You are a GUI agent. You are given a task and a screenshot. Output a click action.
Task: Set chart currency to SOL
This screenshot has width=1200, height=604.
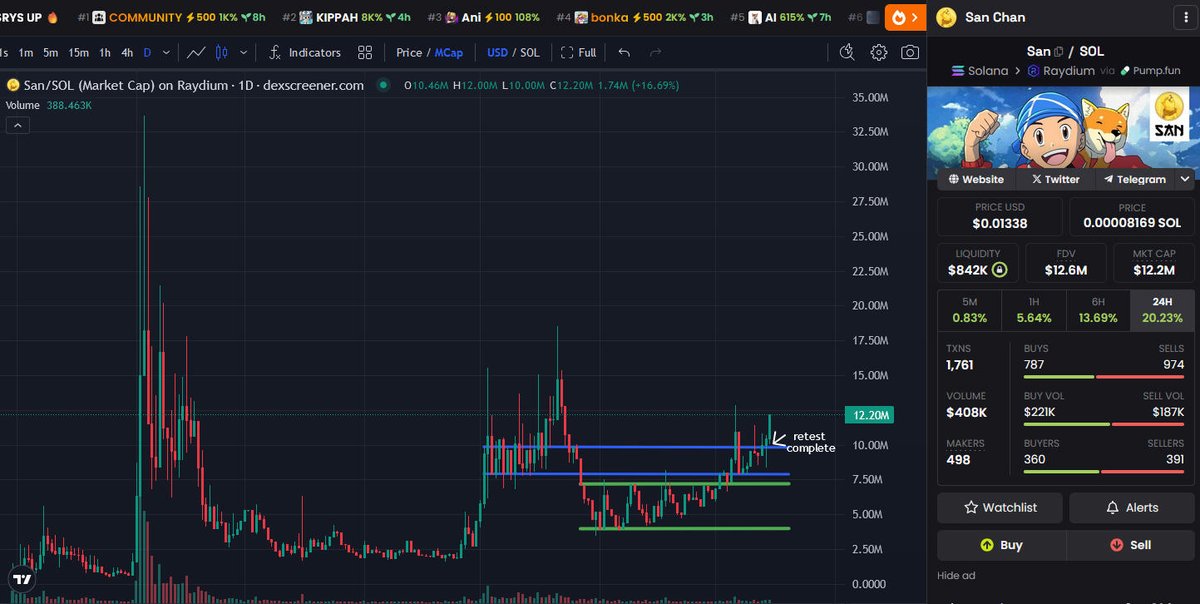pyautogui.click(x=529, y=52)
